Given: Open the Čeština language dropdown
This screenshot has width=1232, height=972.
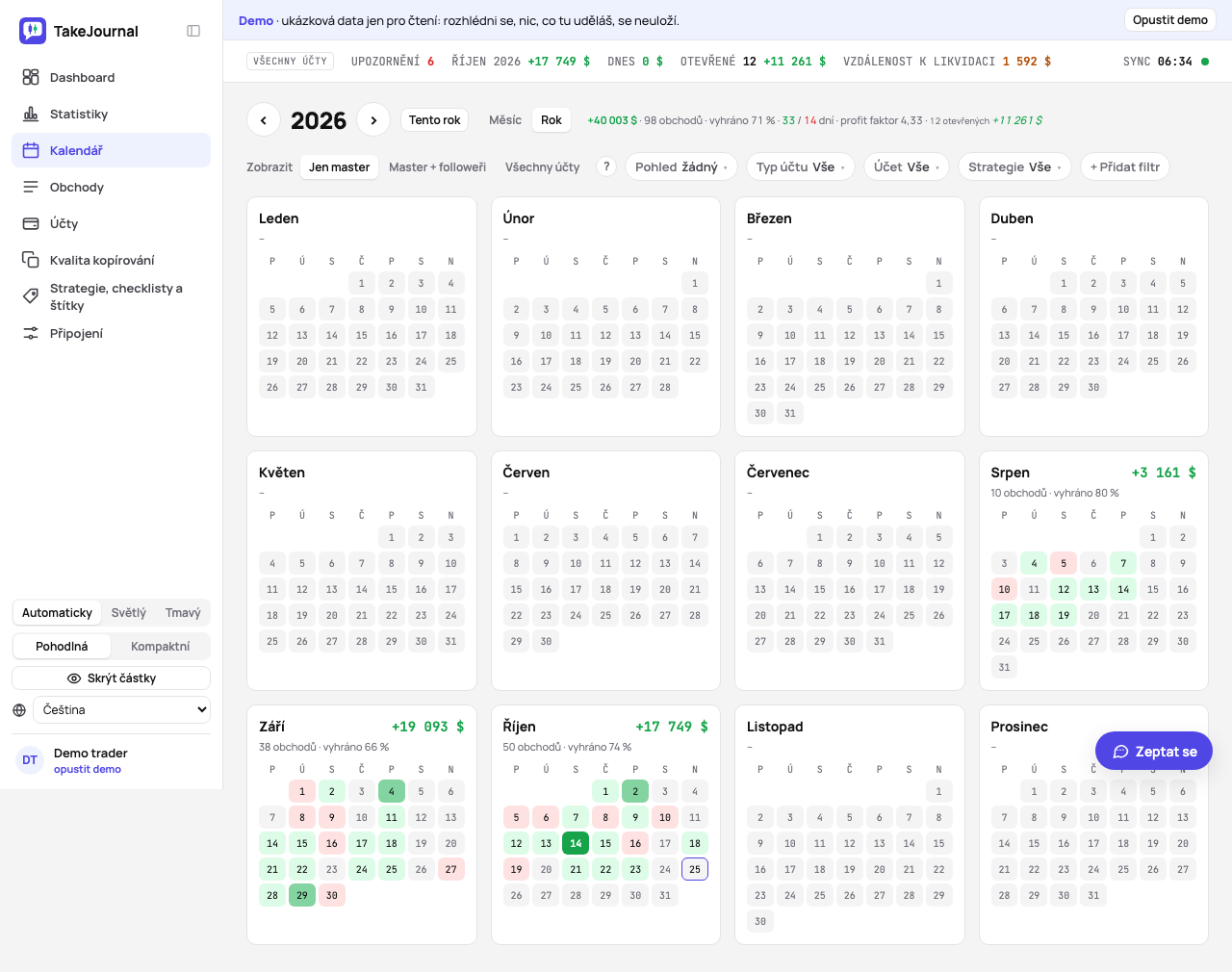Looking at the screenshot, I should [x=121, y=710].
